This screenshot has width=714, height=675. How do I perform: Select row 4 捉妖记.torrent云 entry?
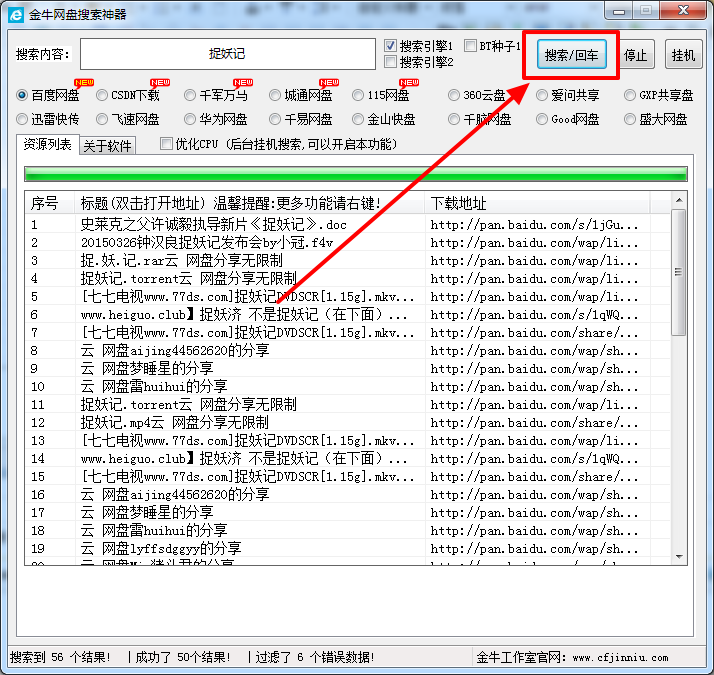tap(347, 279)
